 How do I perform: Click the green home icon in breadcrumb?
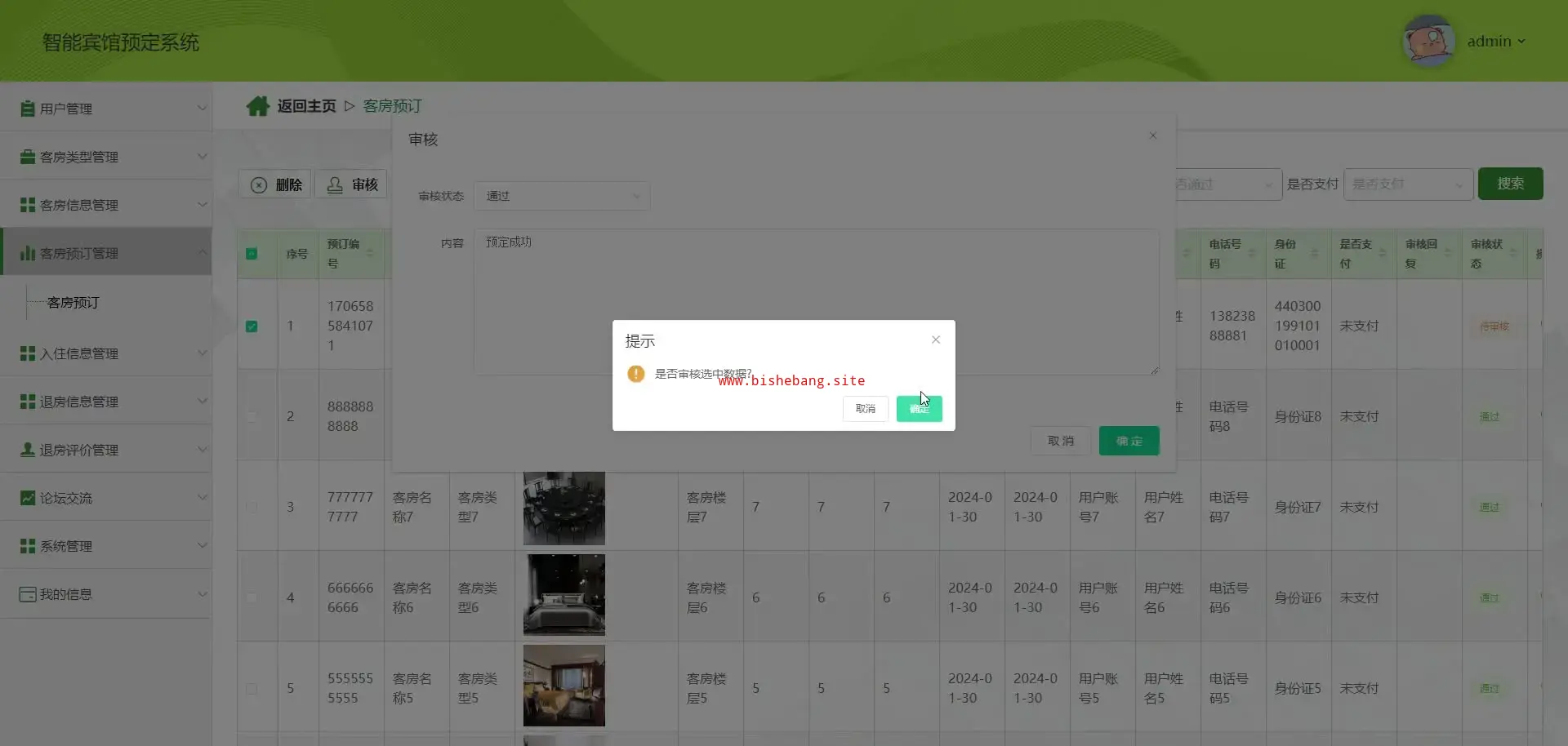(258, 106)
